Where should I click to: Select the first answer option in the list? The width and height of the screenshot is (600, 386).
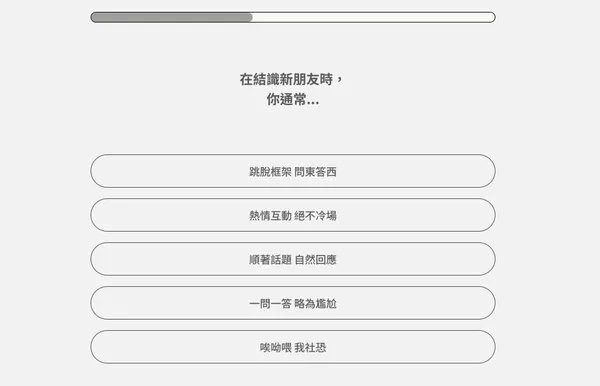click(293, 171)
